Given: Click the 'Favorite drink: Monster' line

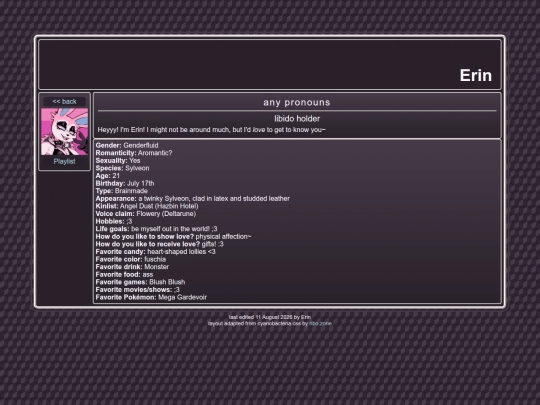Looking at the screenshot, I should tap(132, 267).
